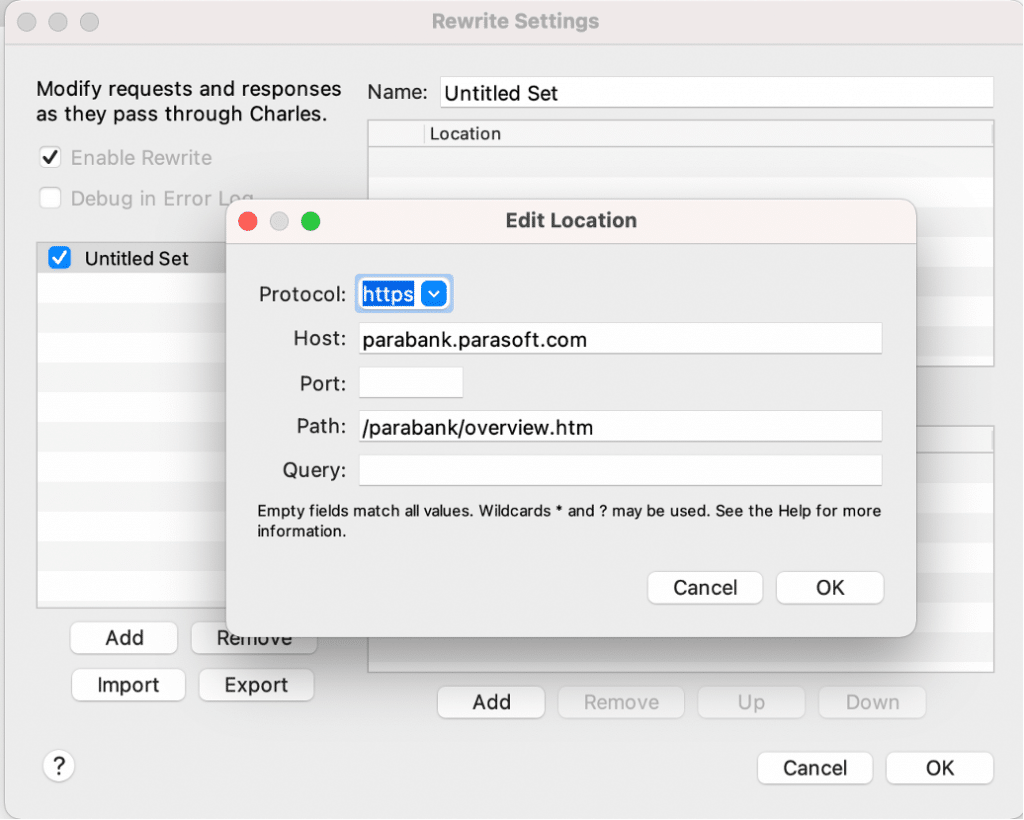Image resolution: width=1024 pixels, height=820 pixels.
Task: Click Add button below the sets list
Action: pos(124,638)
